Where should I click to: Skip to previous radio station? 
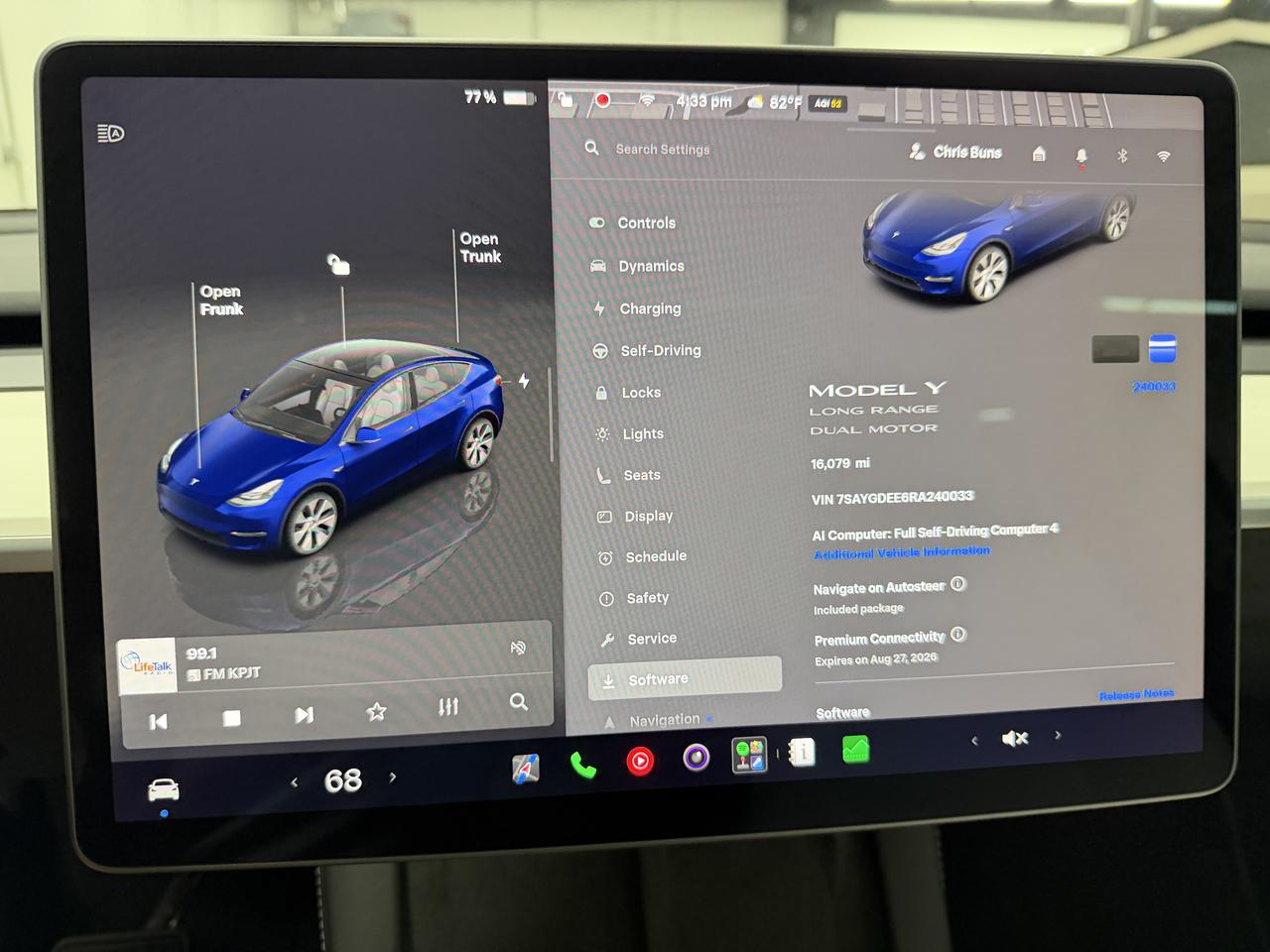158,721
